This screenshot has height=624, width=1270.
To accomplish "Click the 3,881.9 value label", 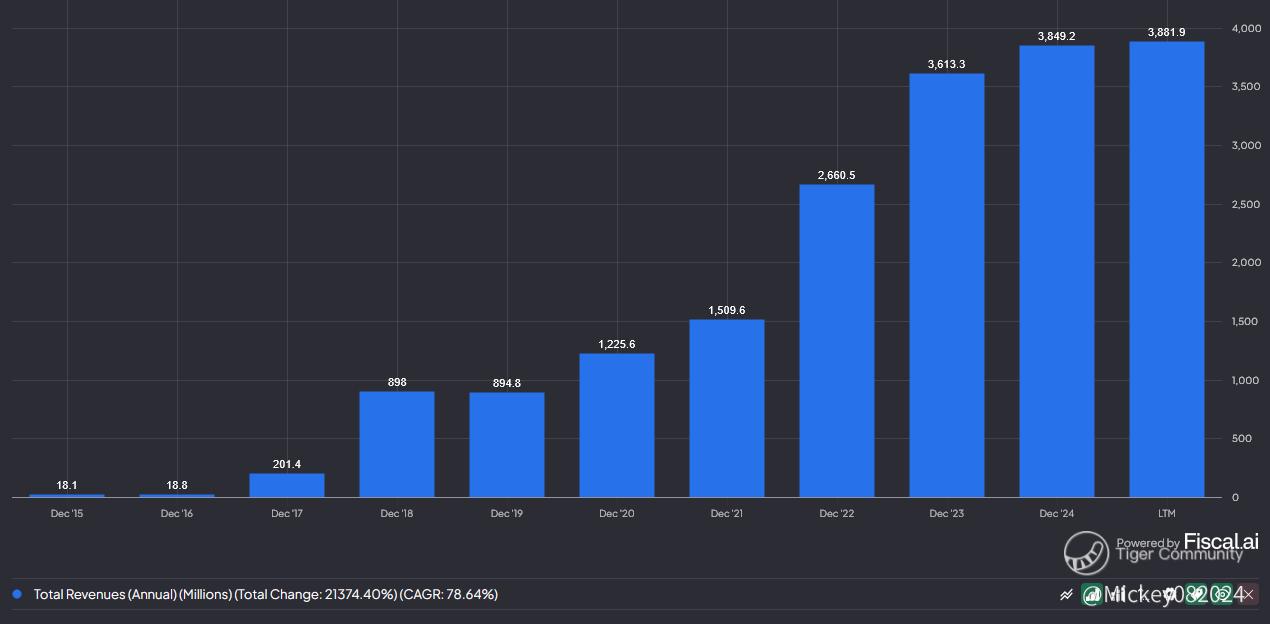I will 1167,32.
